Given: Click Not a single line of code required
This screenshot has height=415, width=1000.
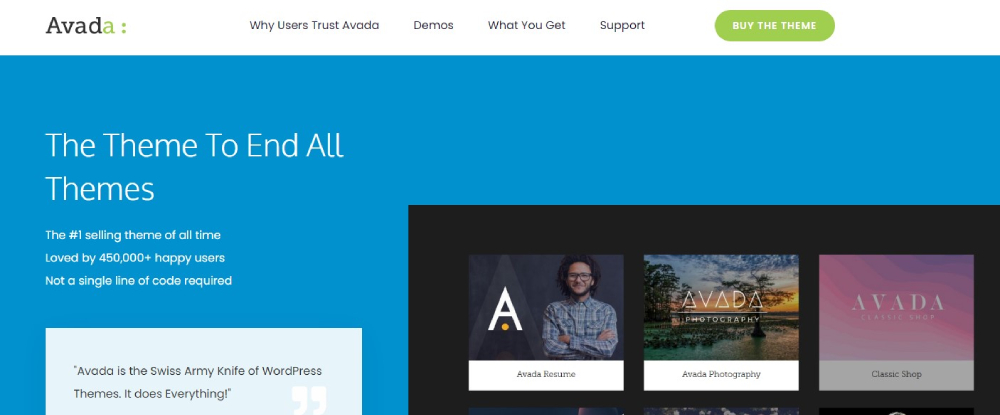Looking at the screenshot, I should (x=138, y=281).
